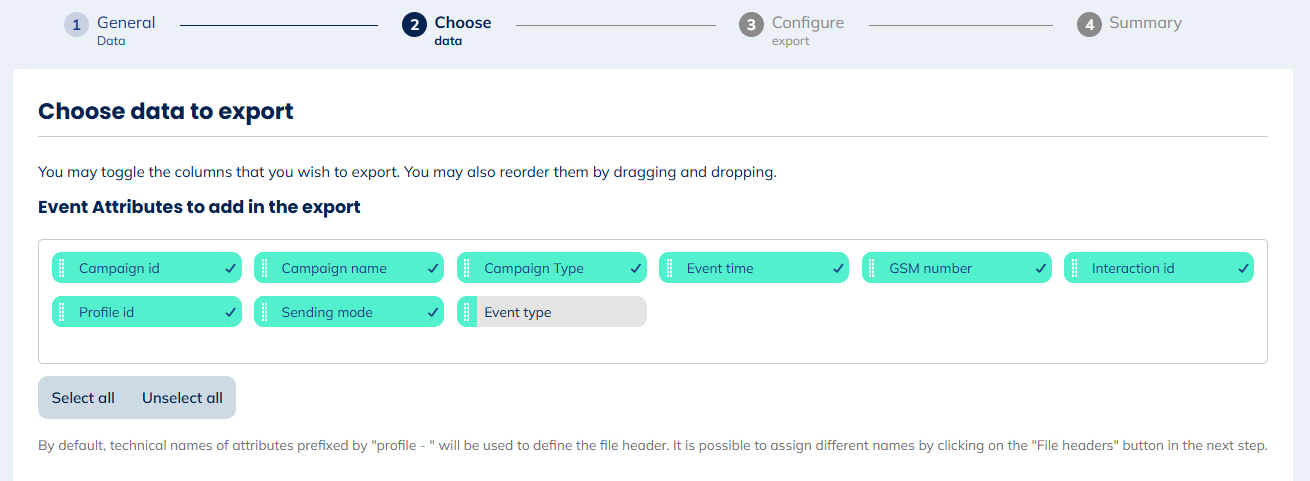Click drag handle of Campaign id chip
Viewport: 1310px width, 481px height.
(x=62, y=268)
